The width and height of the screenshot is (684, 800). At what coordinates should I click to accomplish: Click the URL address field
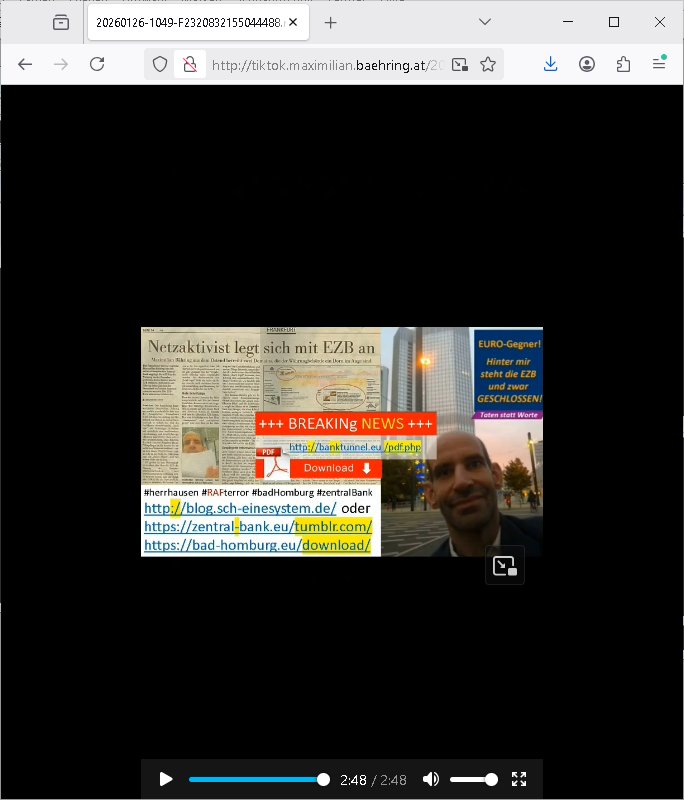click(320, 65)
